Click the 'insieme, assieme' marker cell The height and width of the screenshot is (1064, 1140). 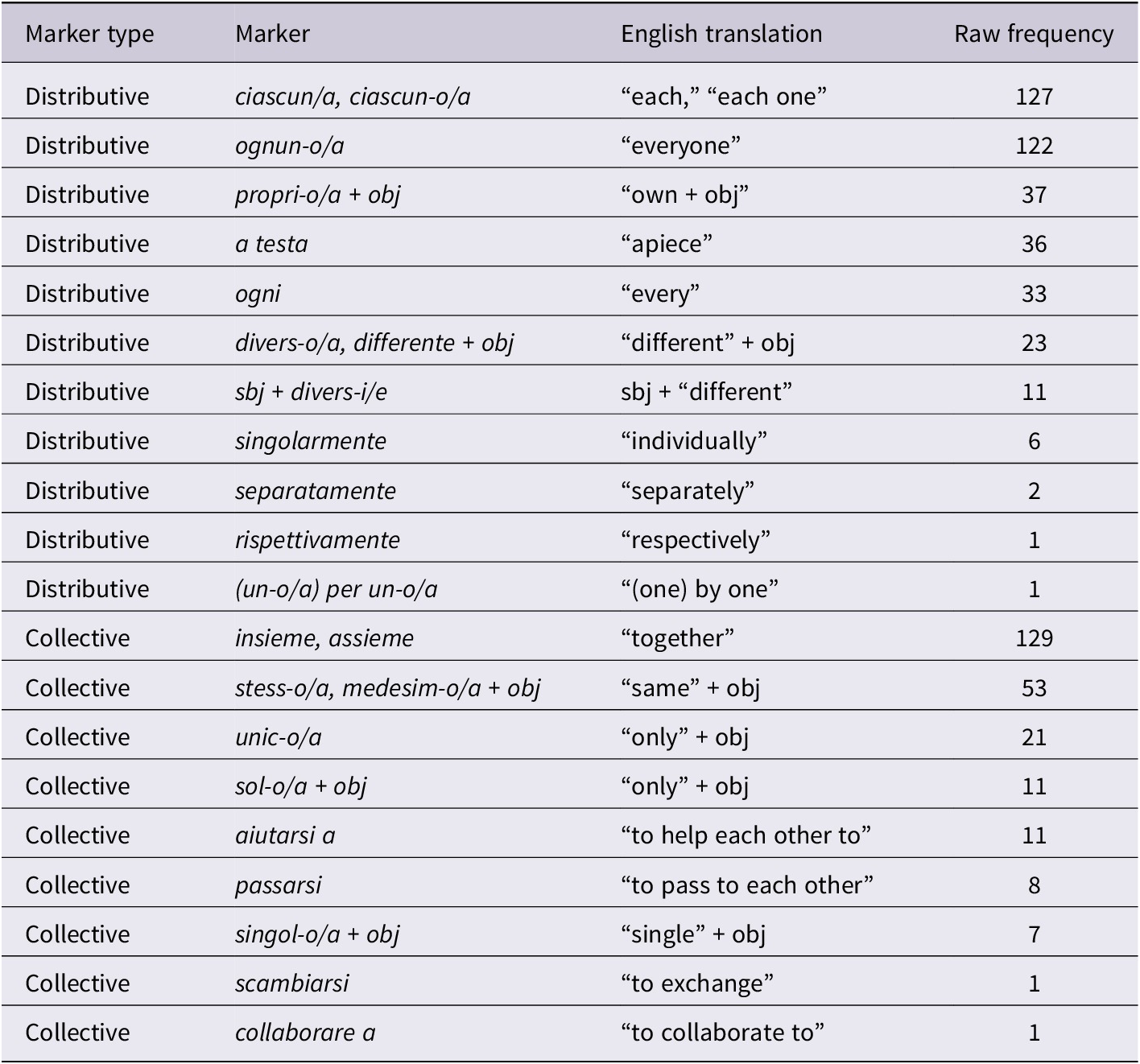(324, 638)
